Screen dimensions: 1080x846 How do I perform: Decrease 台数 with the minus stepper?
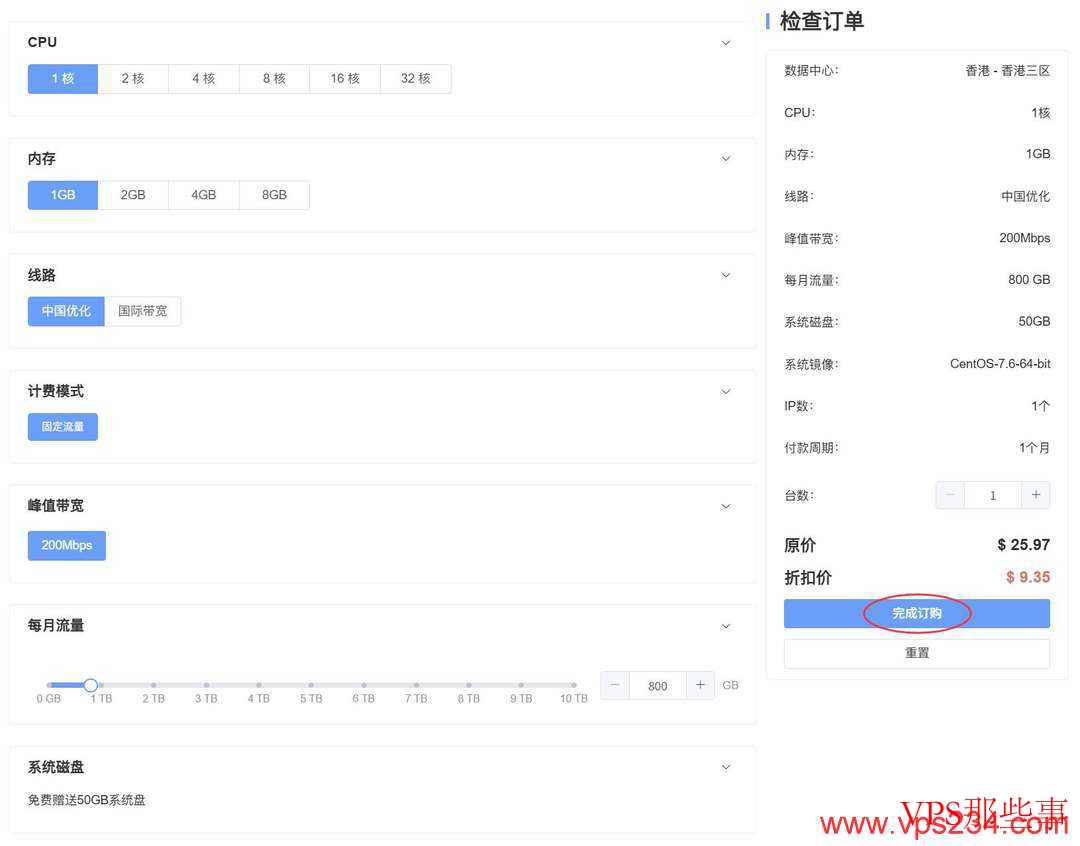click(949, 494)
